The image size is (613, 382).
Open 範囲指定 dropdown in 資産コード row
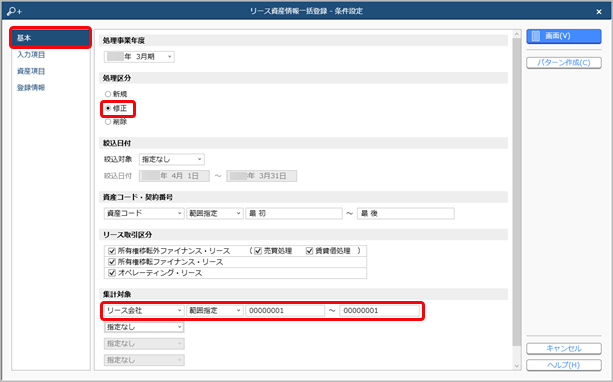[x=215, y=213]
